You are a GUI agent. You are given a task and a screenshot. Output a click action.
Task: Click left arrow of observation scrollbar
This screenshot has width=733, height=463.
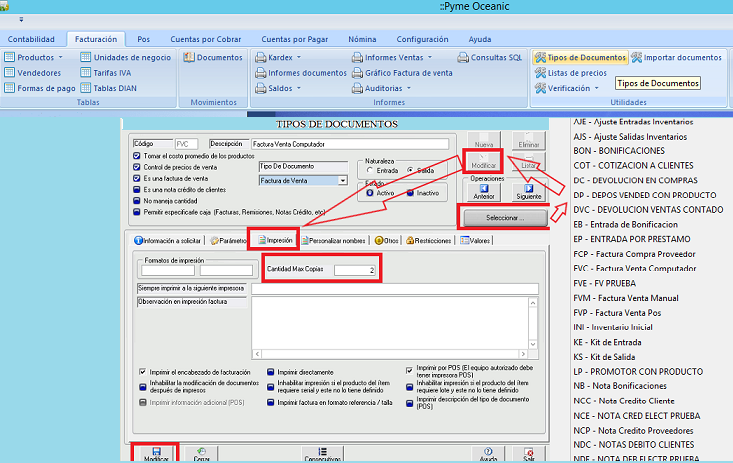click(x=257, y=354)
